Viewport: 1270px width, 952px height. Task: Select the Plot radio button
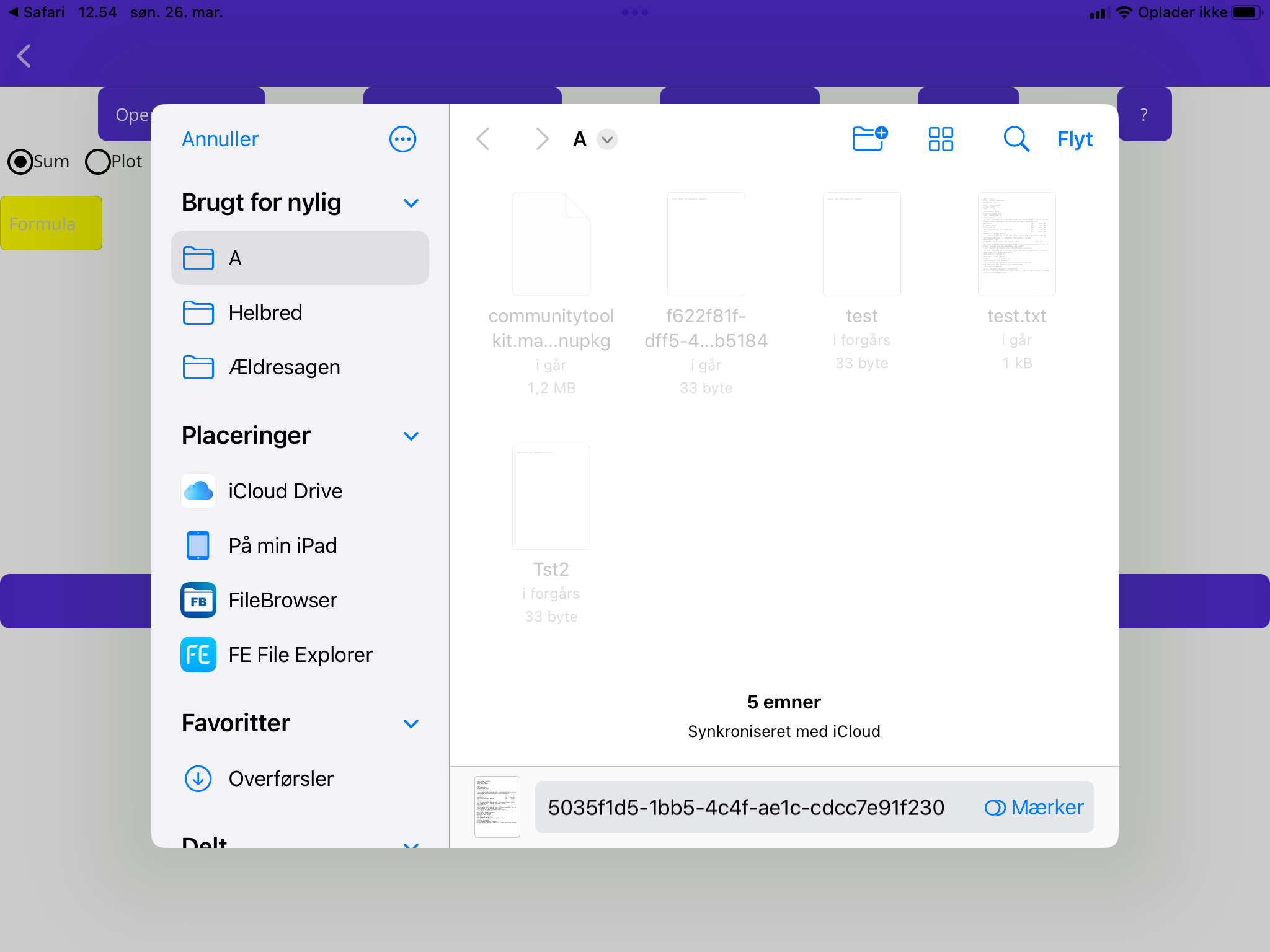pos(98,162)
